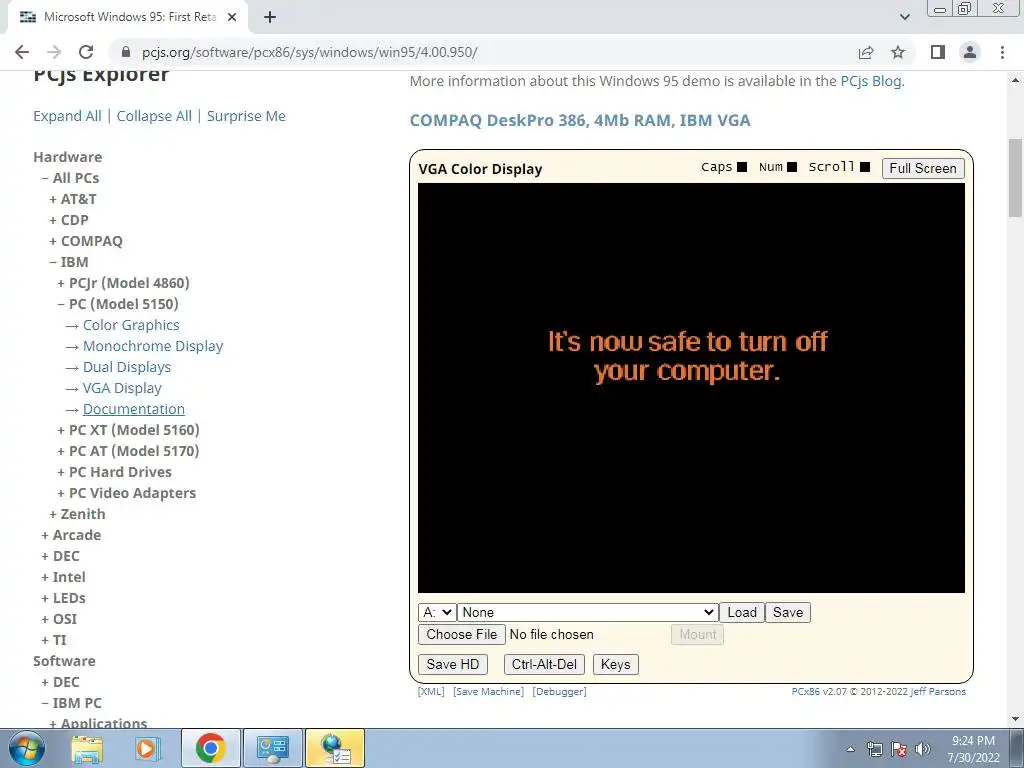Open the taskbar clock showing 9:24 PM
The width and height of the screenshot is (1024, 768).
[973, 749]
